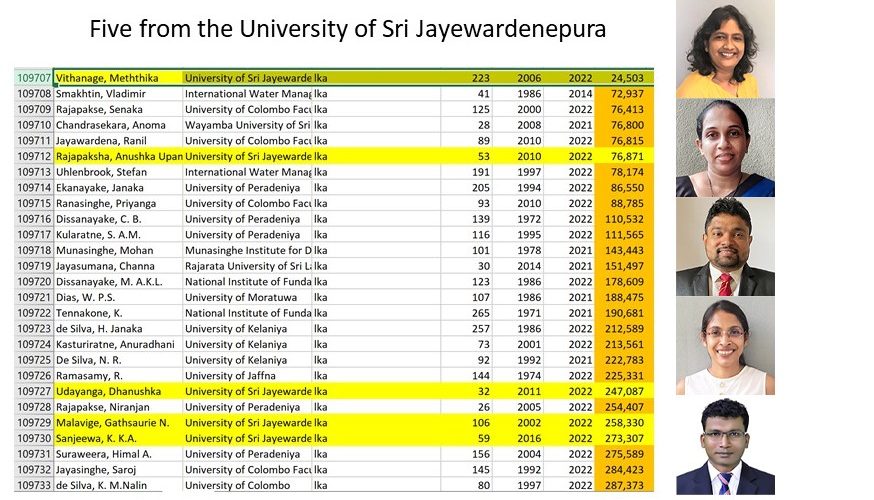Viewport: 874px width, 500px height.
Task: Select the photo of the woman in white top
Action: pos(724,346)
